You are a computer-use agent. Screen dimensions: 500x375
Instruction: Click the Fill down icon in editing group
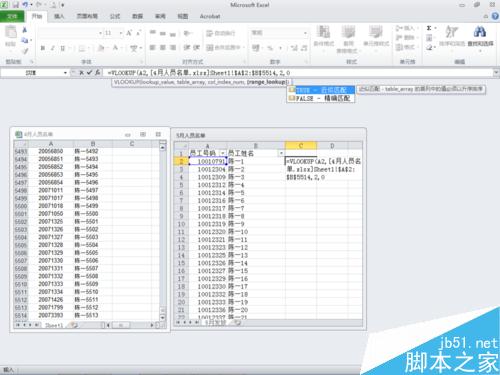click(429, 38)
